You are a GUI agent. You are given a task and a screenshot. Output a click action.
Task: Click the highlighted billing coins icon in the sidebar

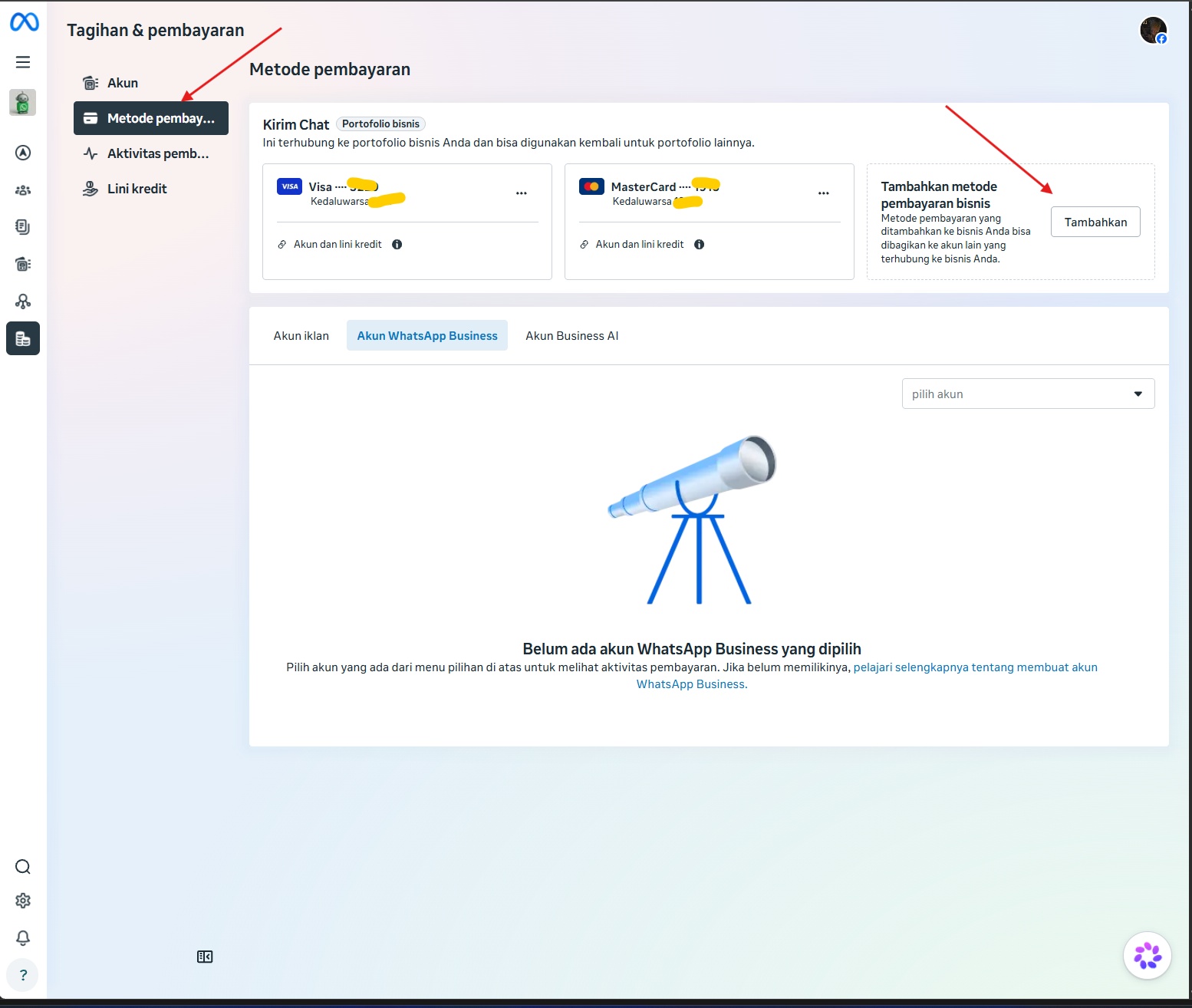point(23,338)
